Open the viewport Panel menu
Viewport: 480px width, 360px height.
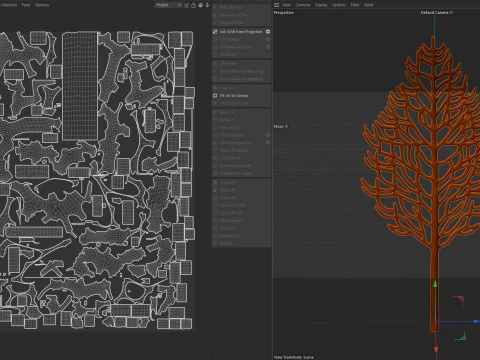[369, 5]
